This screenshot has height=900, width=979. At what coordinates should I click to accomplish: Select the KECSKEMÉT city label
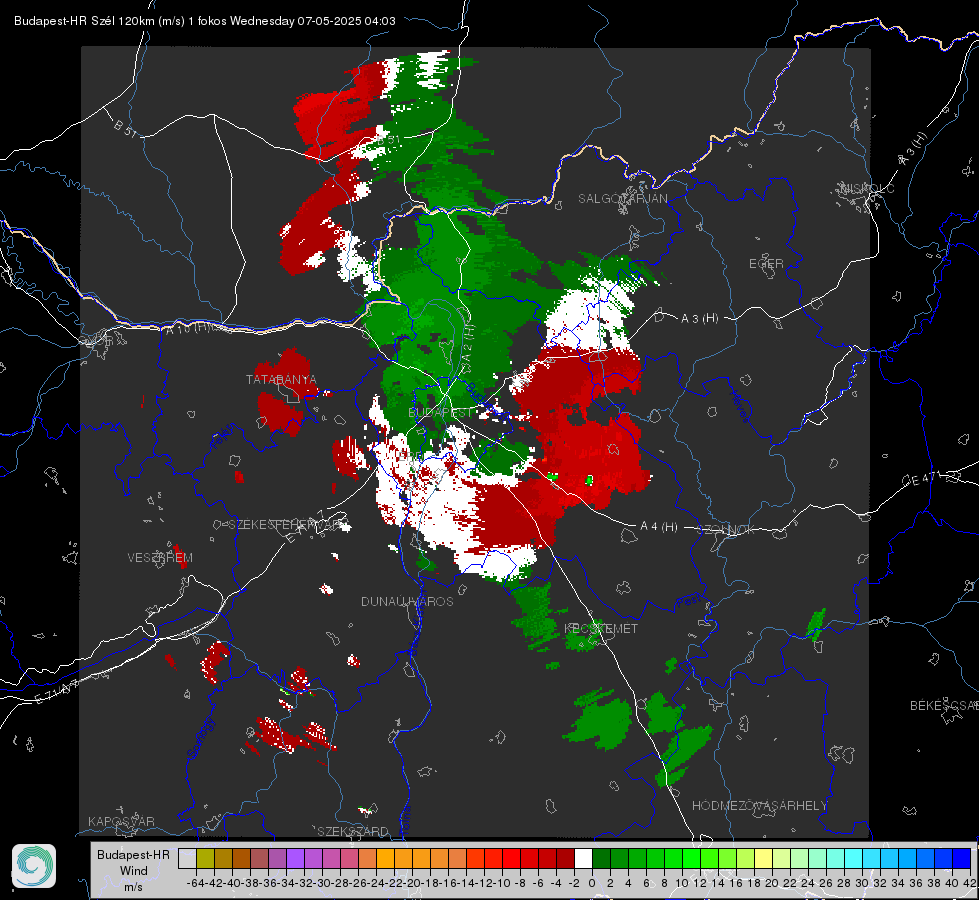tap(601, 629)
